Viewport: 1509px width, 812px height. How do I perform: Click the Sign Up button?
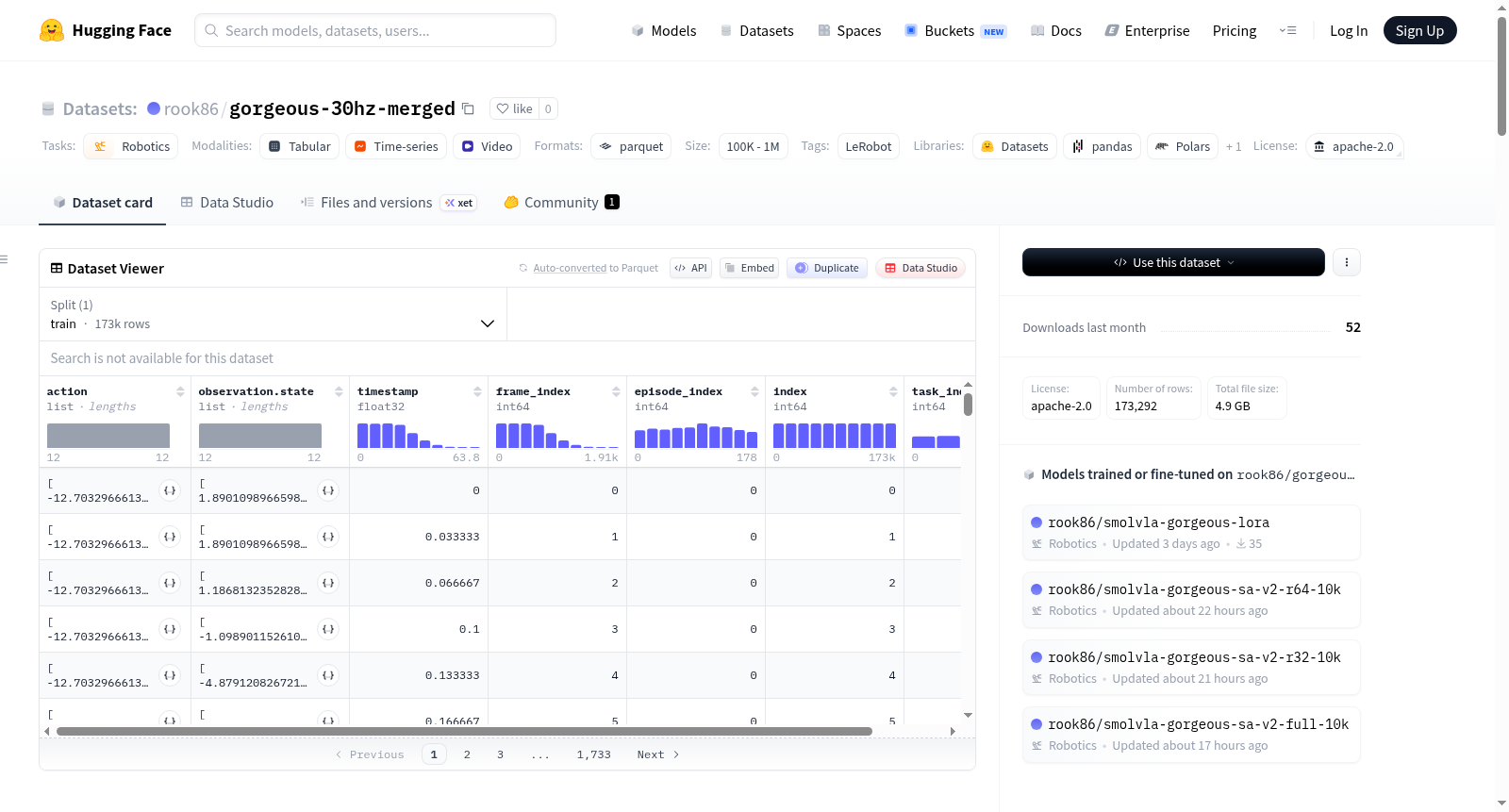(x=1419, y=30)
